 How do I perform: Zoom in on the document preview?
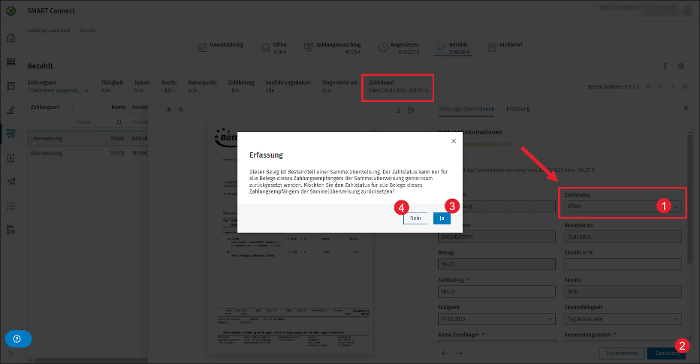(169, 109)
